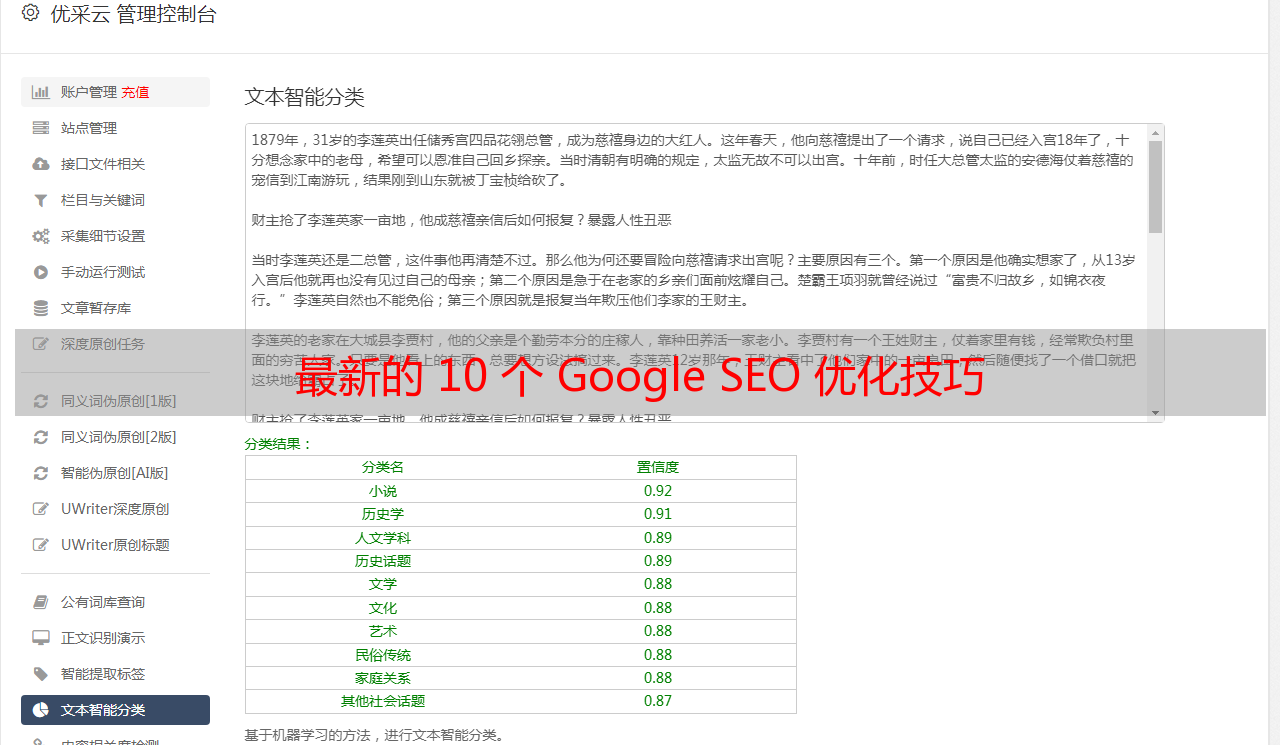Click the gears icon for 采集细节设置
The height and width of the screenshot is (745, 1280).
41,236
